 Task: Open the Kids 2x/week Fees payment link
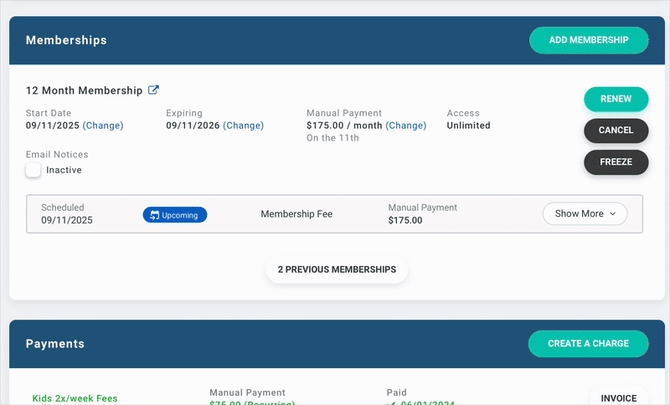tap(74, 399)
